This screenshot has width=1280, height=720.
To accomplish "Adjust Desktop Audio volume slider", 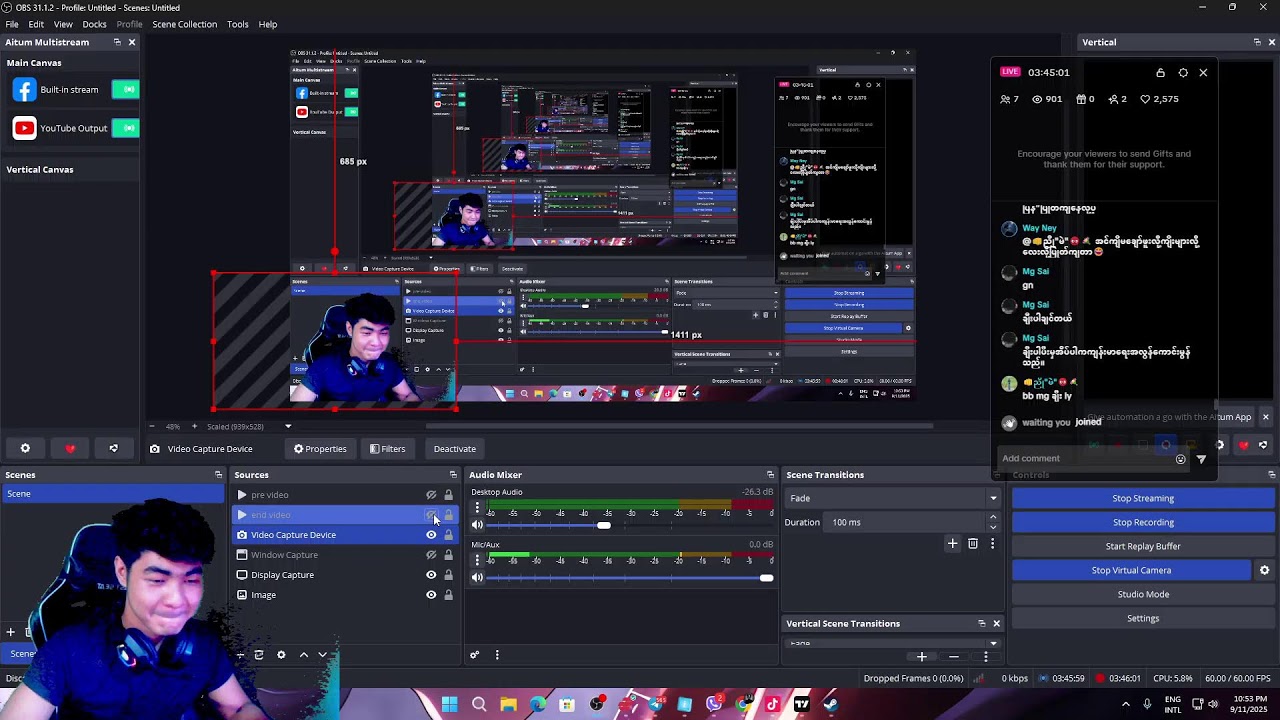I will [604, 525].
